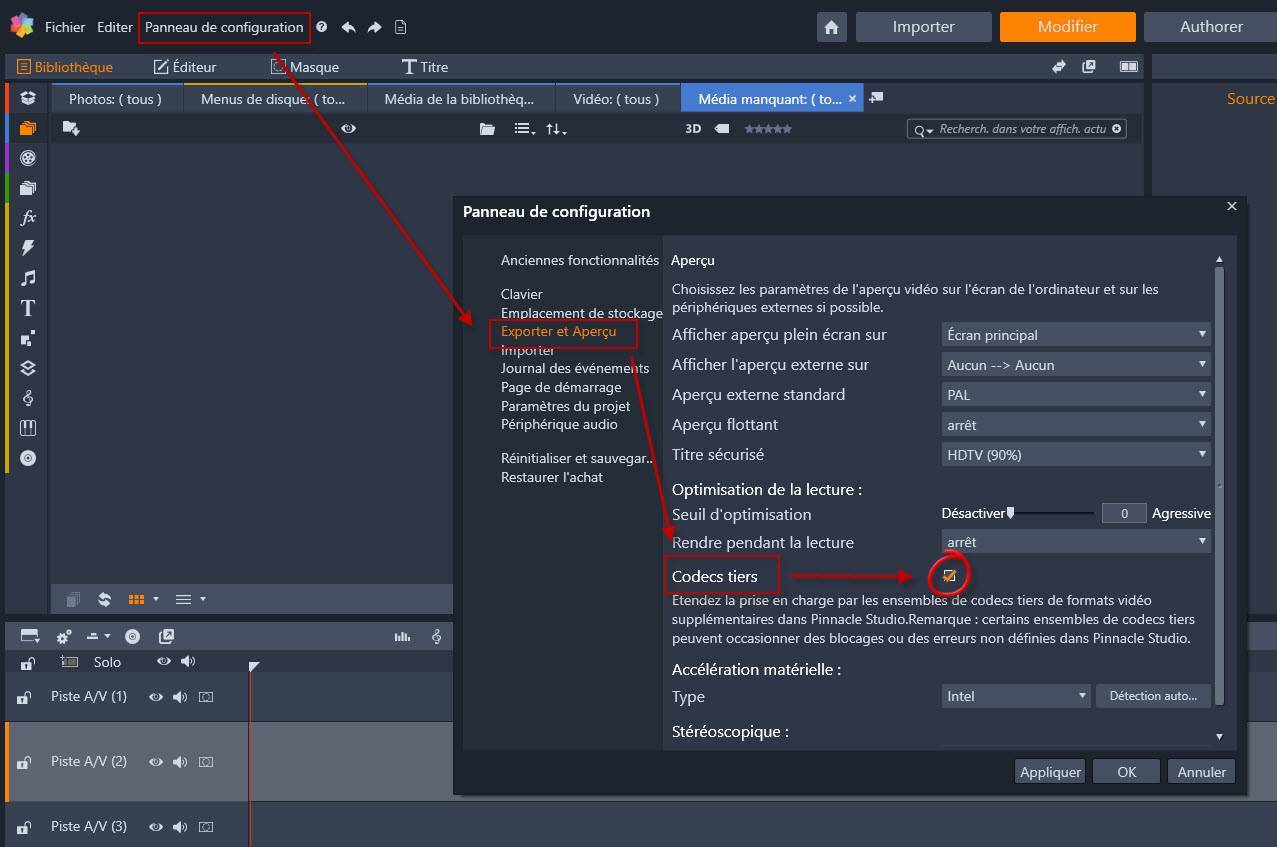The height and width of the screenshot is (847, 1277).
Task: Click the help question mark icon
Action: (322, 27)
